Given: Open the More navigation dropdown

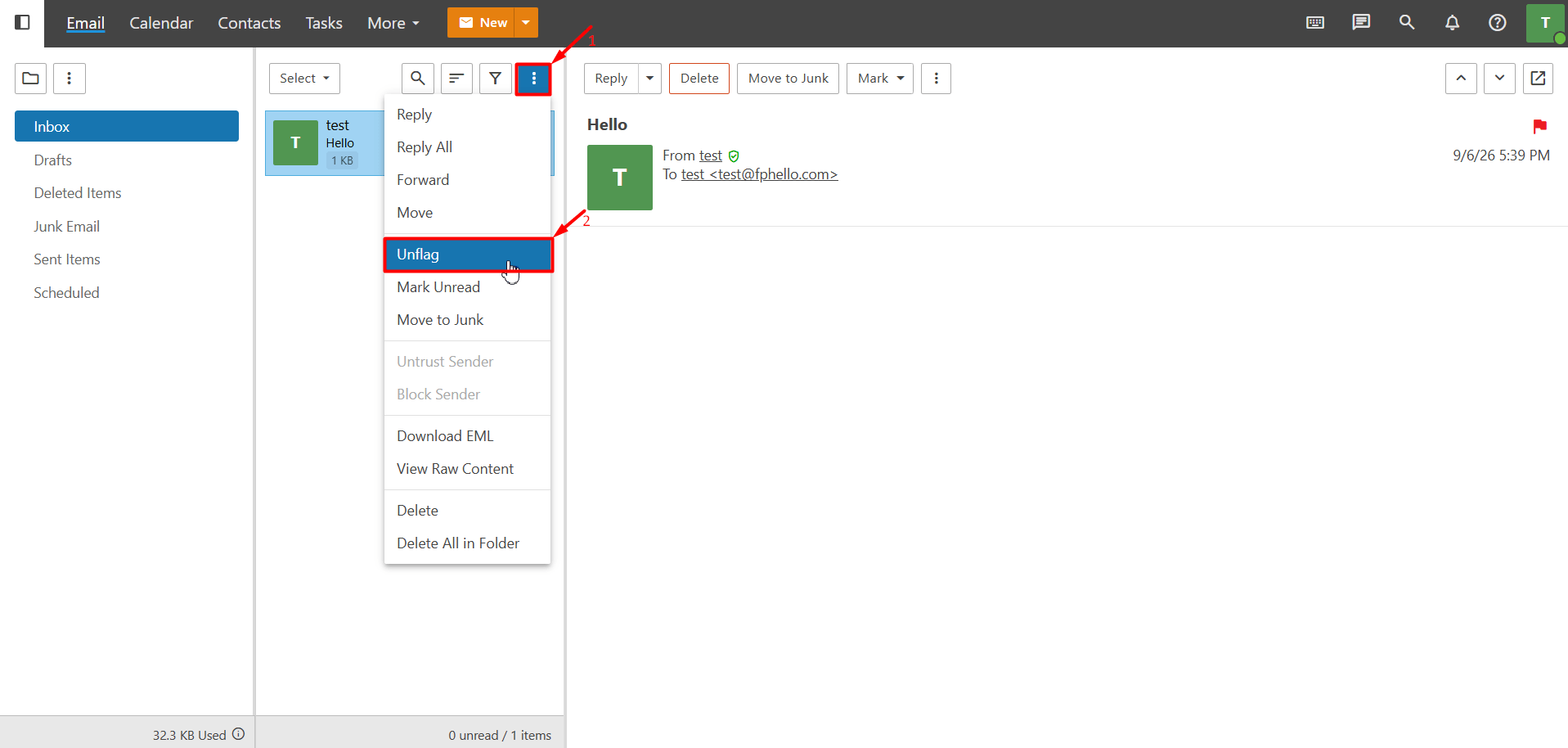Looking at the screenshot, I should tap(393, 23).
